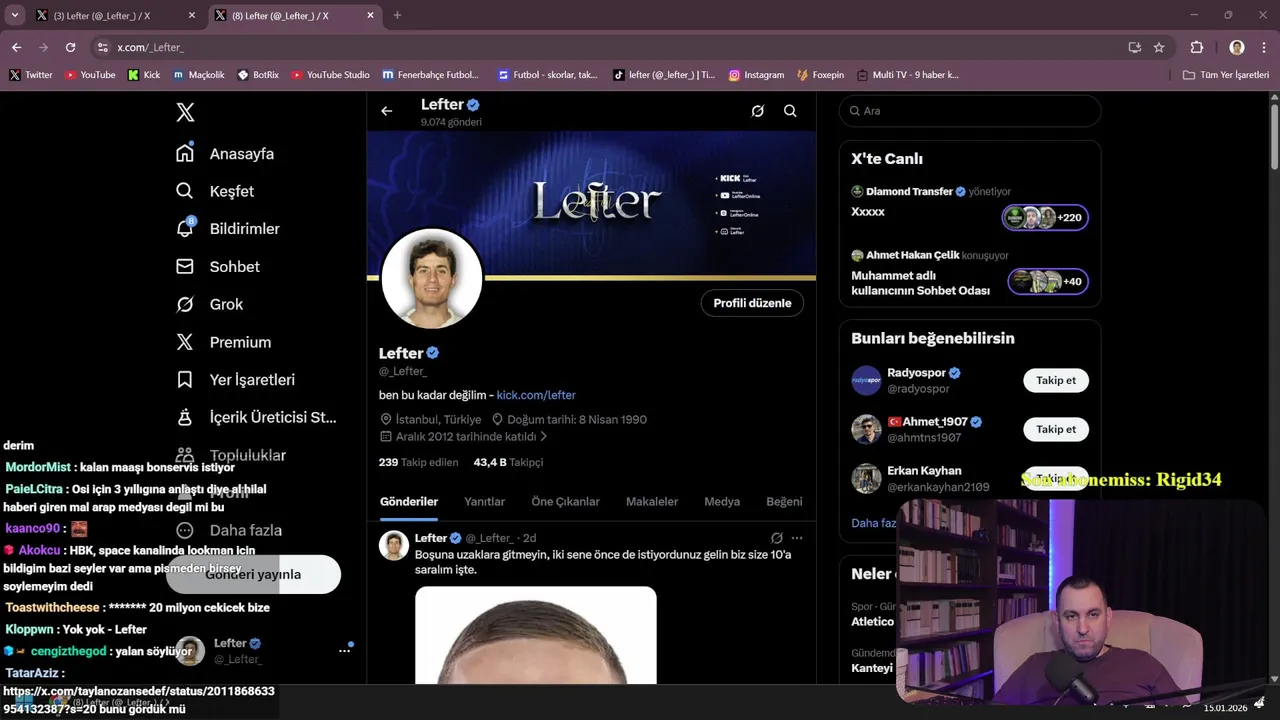Open Premium X icon in the sidebar
The height and width of the screenshot is (720, 1280).
pos(185,342)
